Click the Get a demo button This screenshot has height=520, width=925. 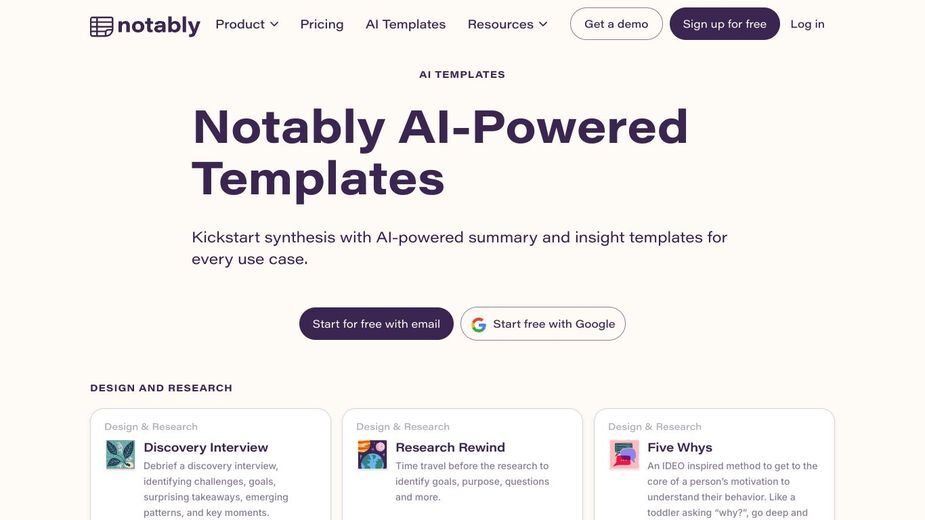616,24
